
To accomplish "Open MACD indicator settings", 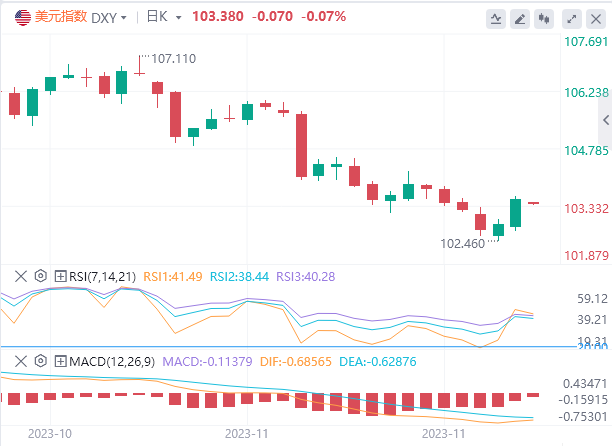I will pyautogui.click(x=41, y=361).
